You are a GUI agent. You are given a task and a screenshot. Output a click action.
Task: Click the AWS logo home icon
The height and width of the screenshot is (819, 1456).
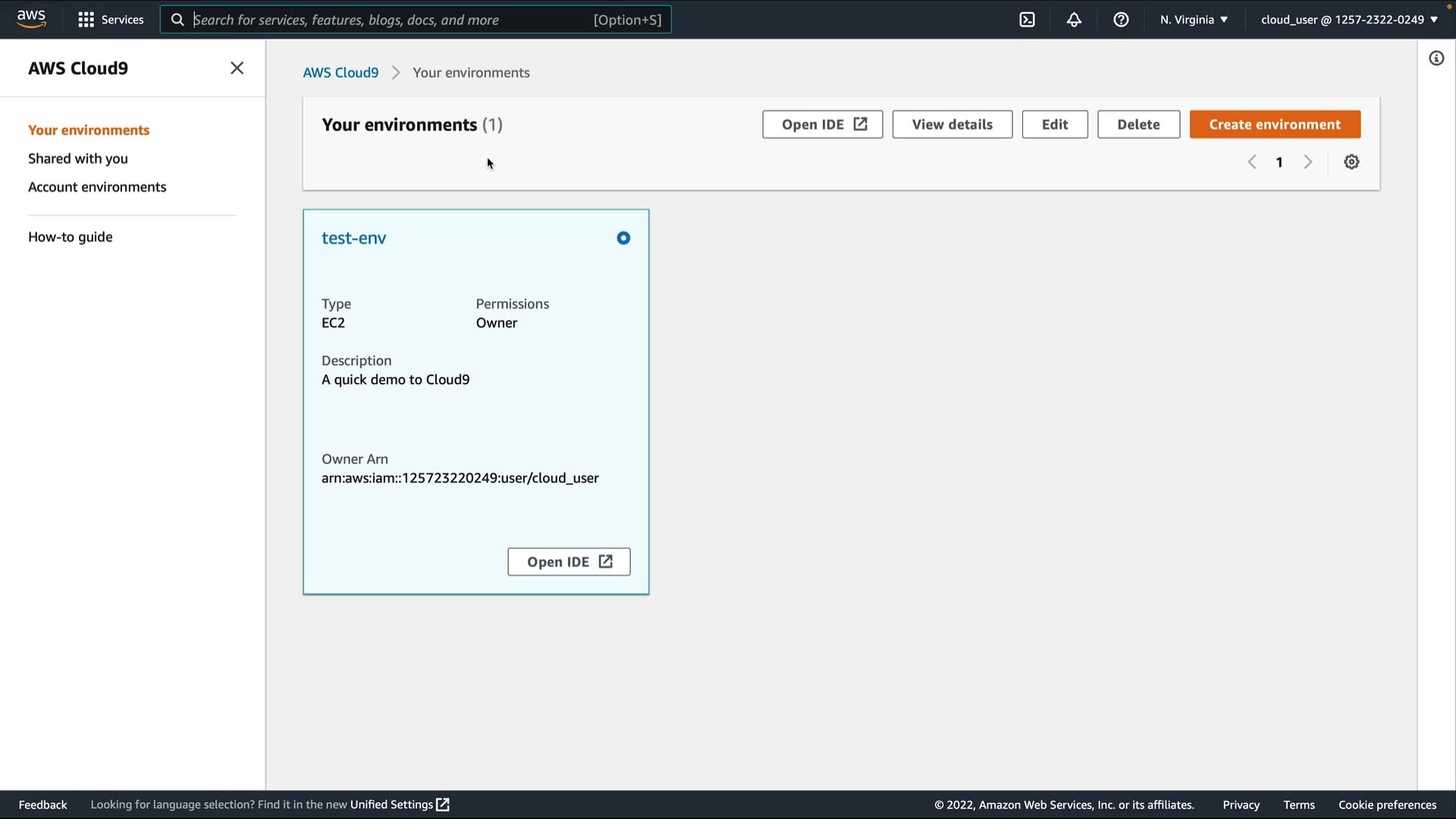(x=31, y=19)
